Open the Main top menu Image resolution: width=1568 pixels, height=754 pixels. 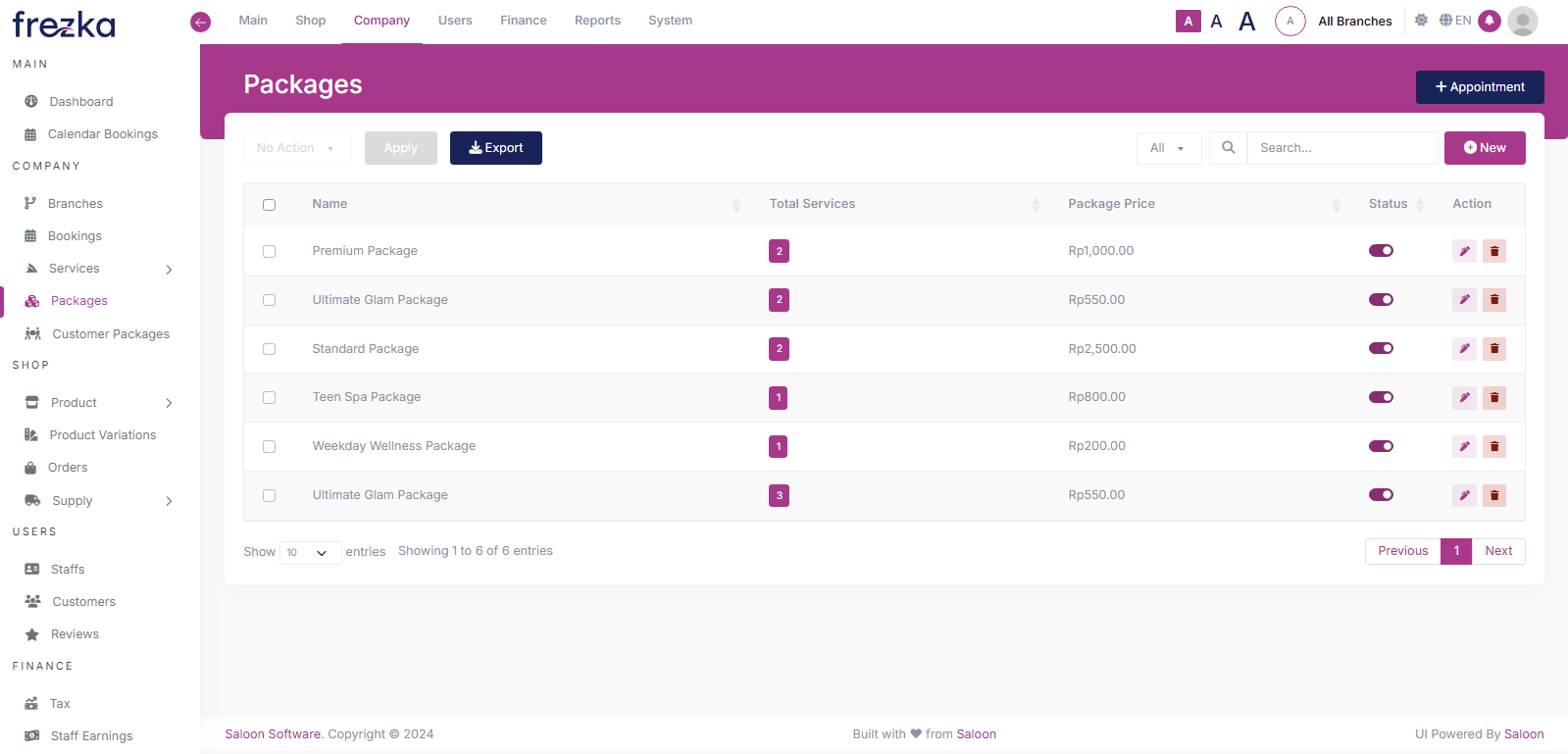pyautogui.click(x=253, y=21)
